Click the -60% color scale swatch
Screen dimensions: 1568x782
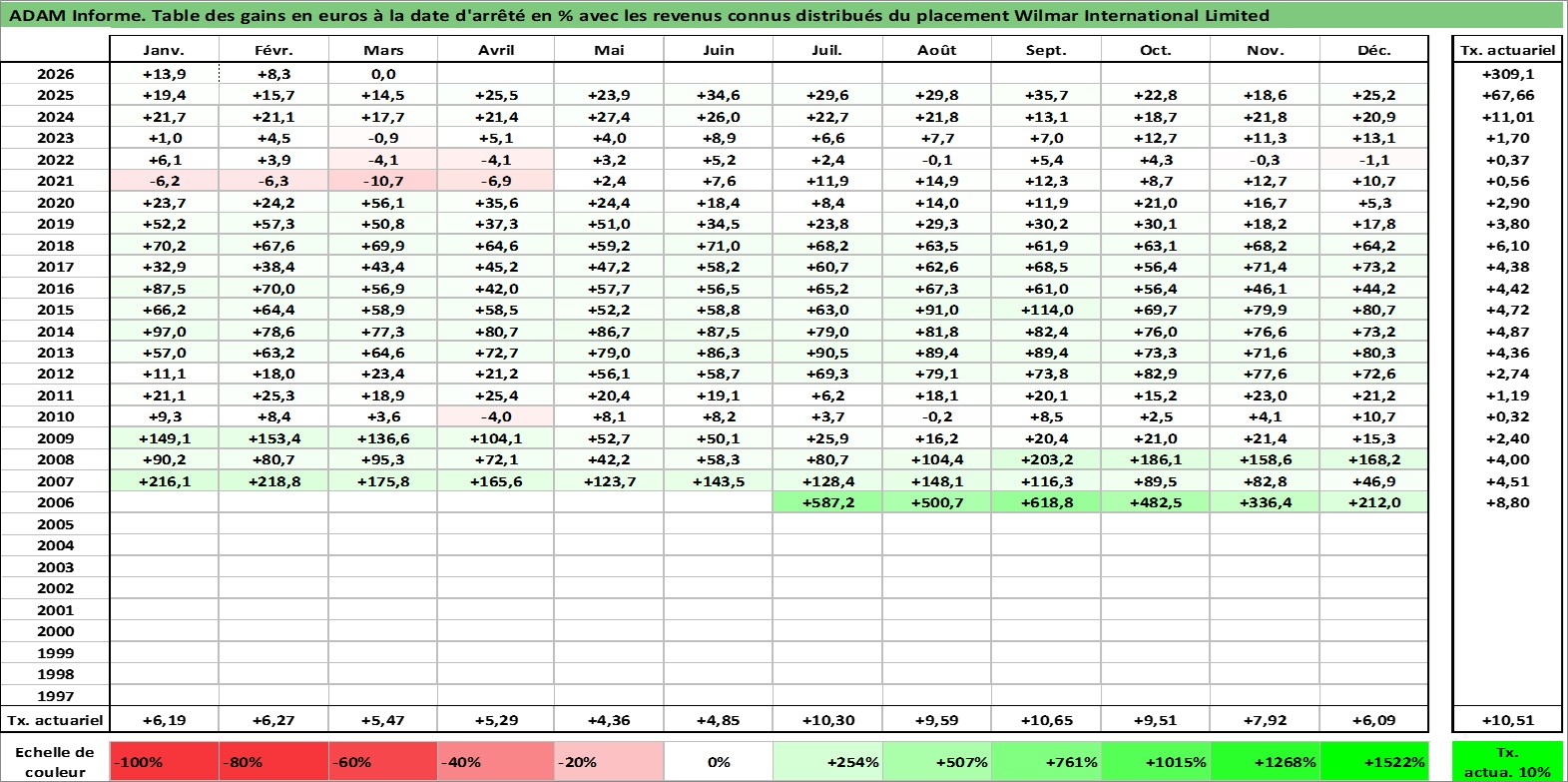383,761
